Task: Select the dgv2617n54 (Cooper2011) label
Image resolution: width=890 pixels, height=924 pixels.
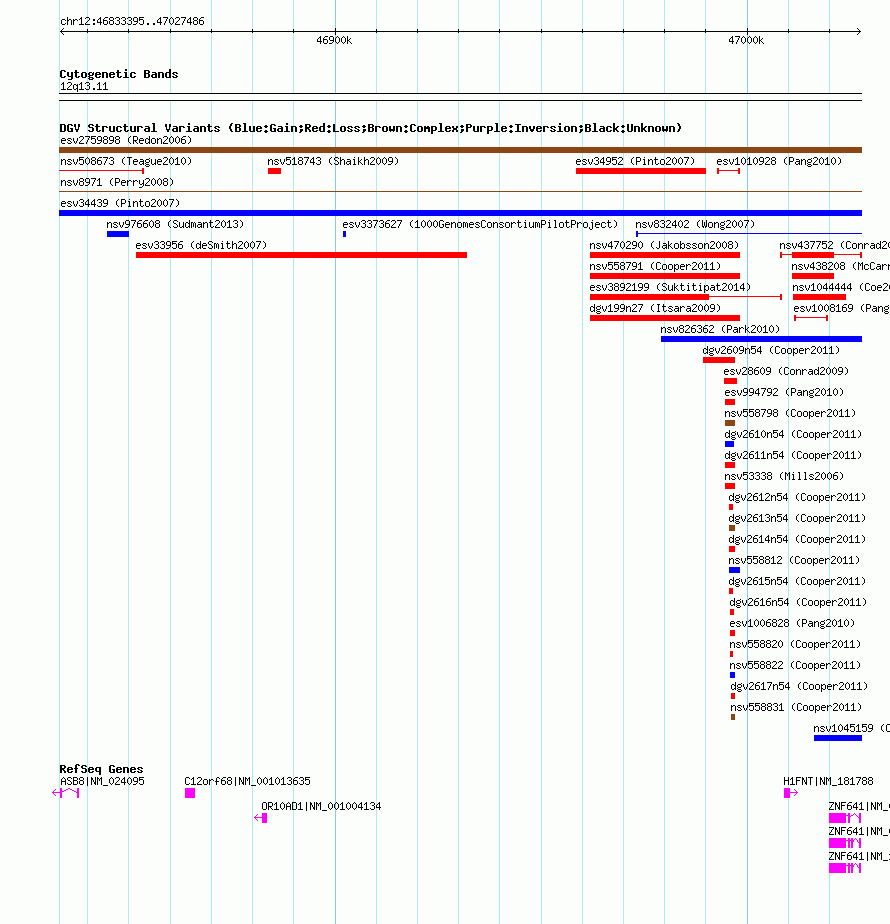Action: (799, 687)
